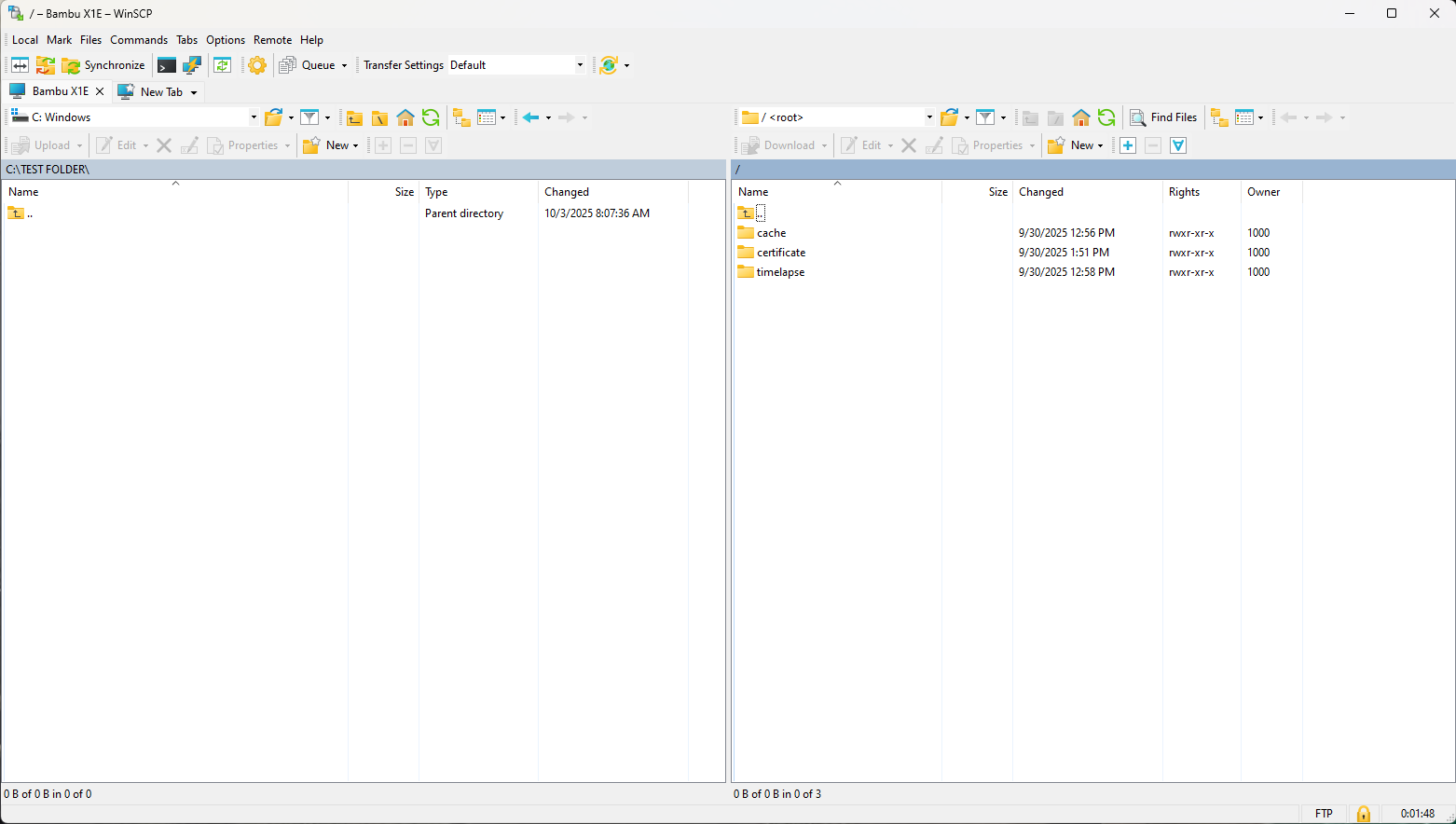The height and width of the screenshot is (824, 1456).
Task: Click the Find Files button
Action: [1163, 117]
